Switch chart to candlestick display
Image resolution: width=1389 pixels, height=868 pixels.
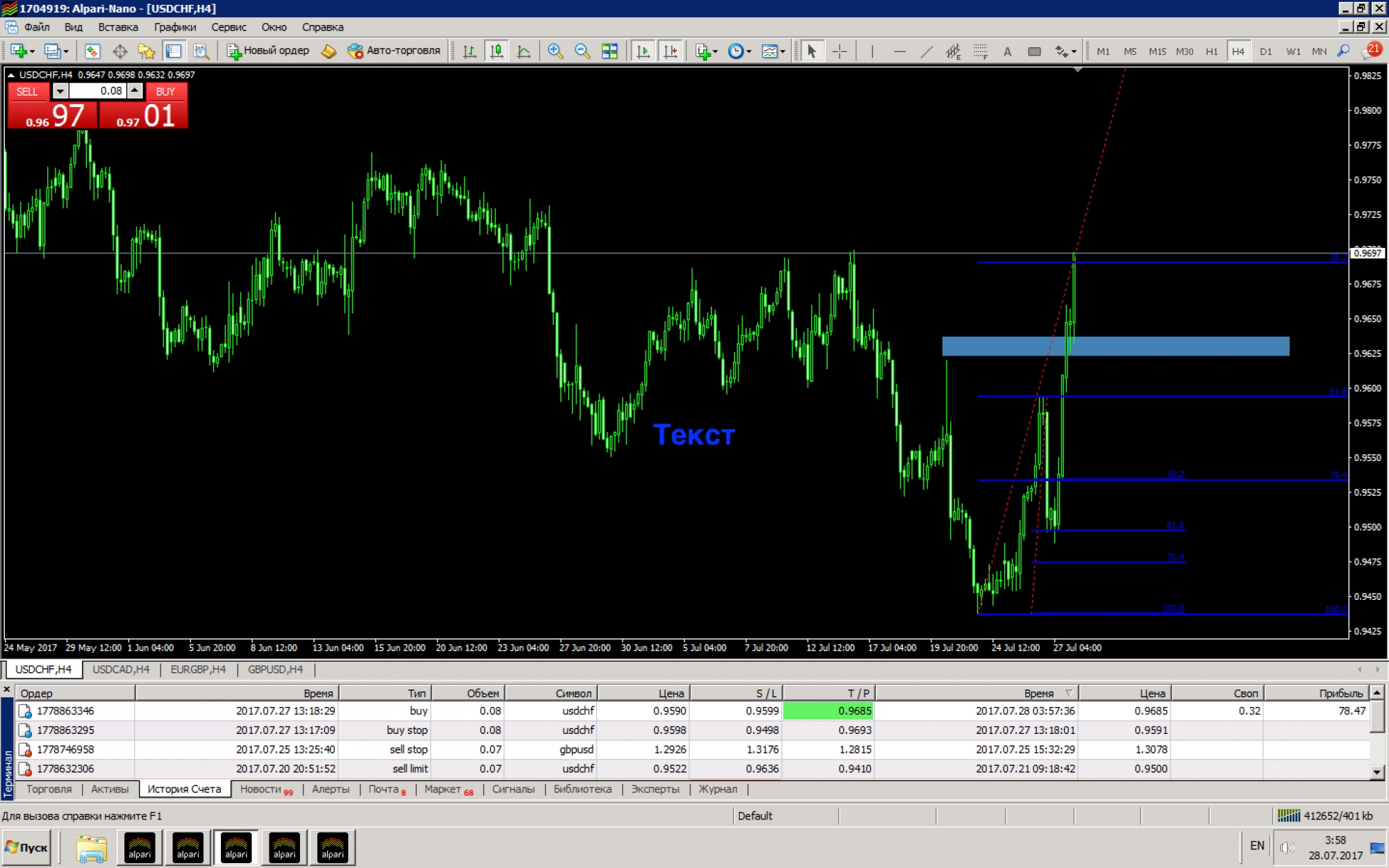click(x=497, y=51)
